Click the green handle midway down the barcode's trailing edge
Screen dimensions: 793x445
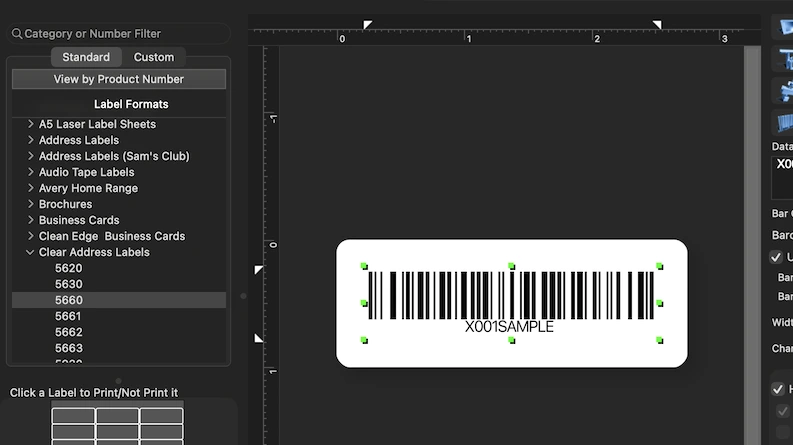[x=659, y=303]
